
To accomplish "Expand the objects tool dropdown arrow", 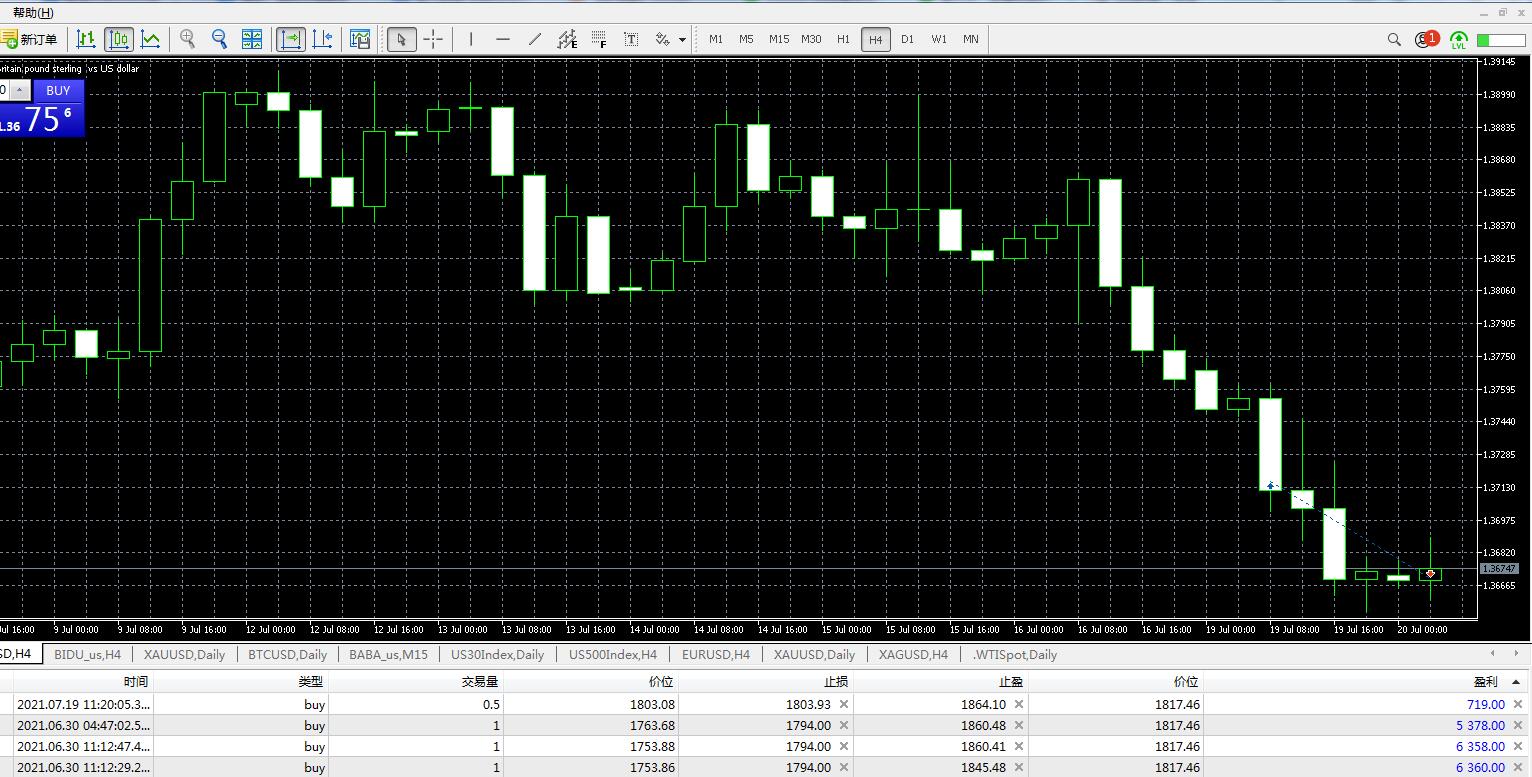I will click(682, 40).
